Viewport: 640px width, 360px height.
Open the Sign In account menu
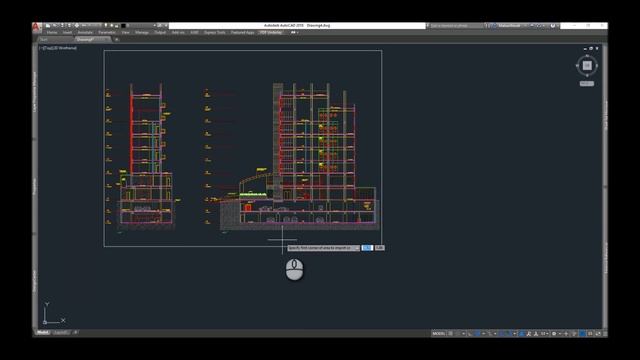coord(509,26)
